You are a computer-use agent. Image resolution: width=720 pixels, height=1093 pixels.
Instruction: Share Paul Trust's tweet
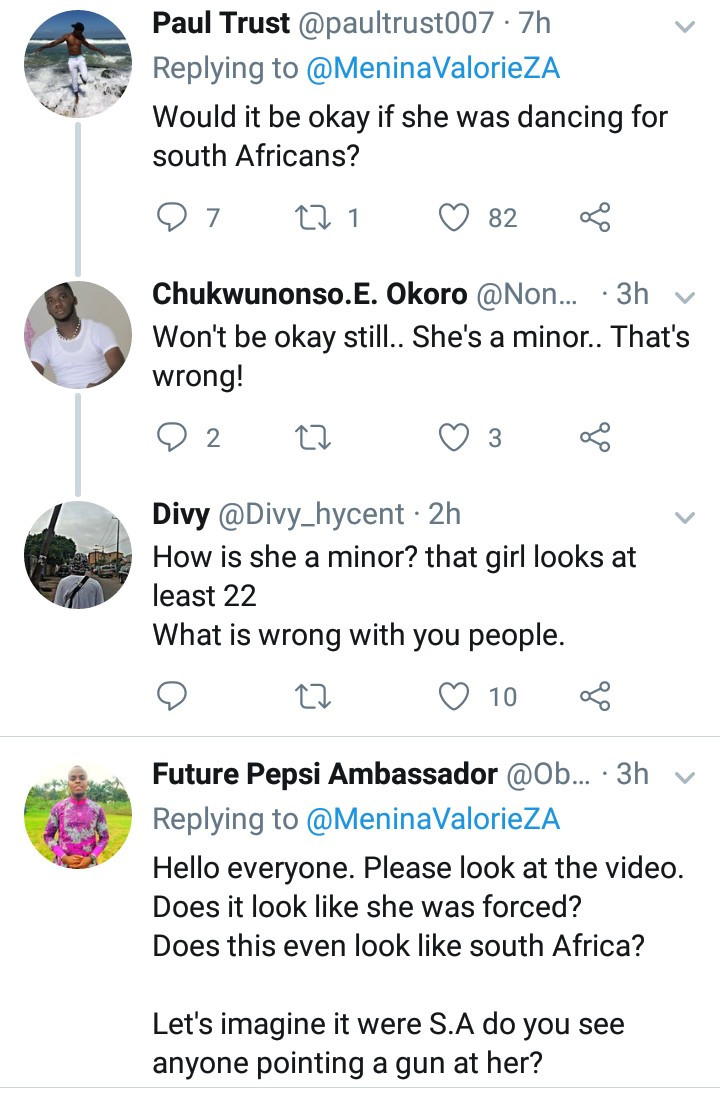(595, 217)
